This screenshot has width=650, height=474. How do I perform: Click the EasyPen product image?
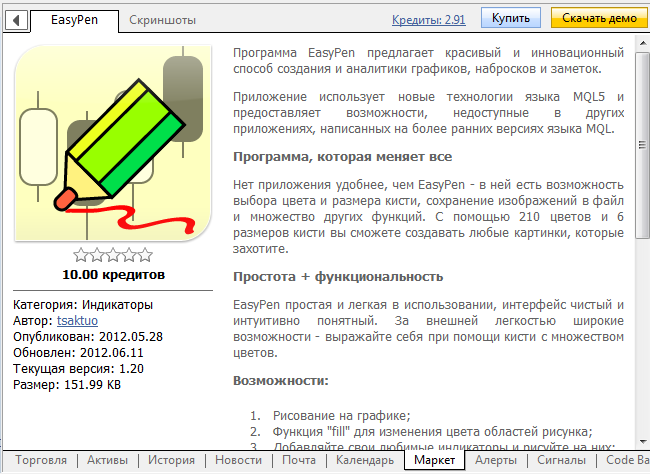(x=113, y=143)
